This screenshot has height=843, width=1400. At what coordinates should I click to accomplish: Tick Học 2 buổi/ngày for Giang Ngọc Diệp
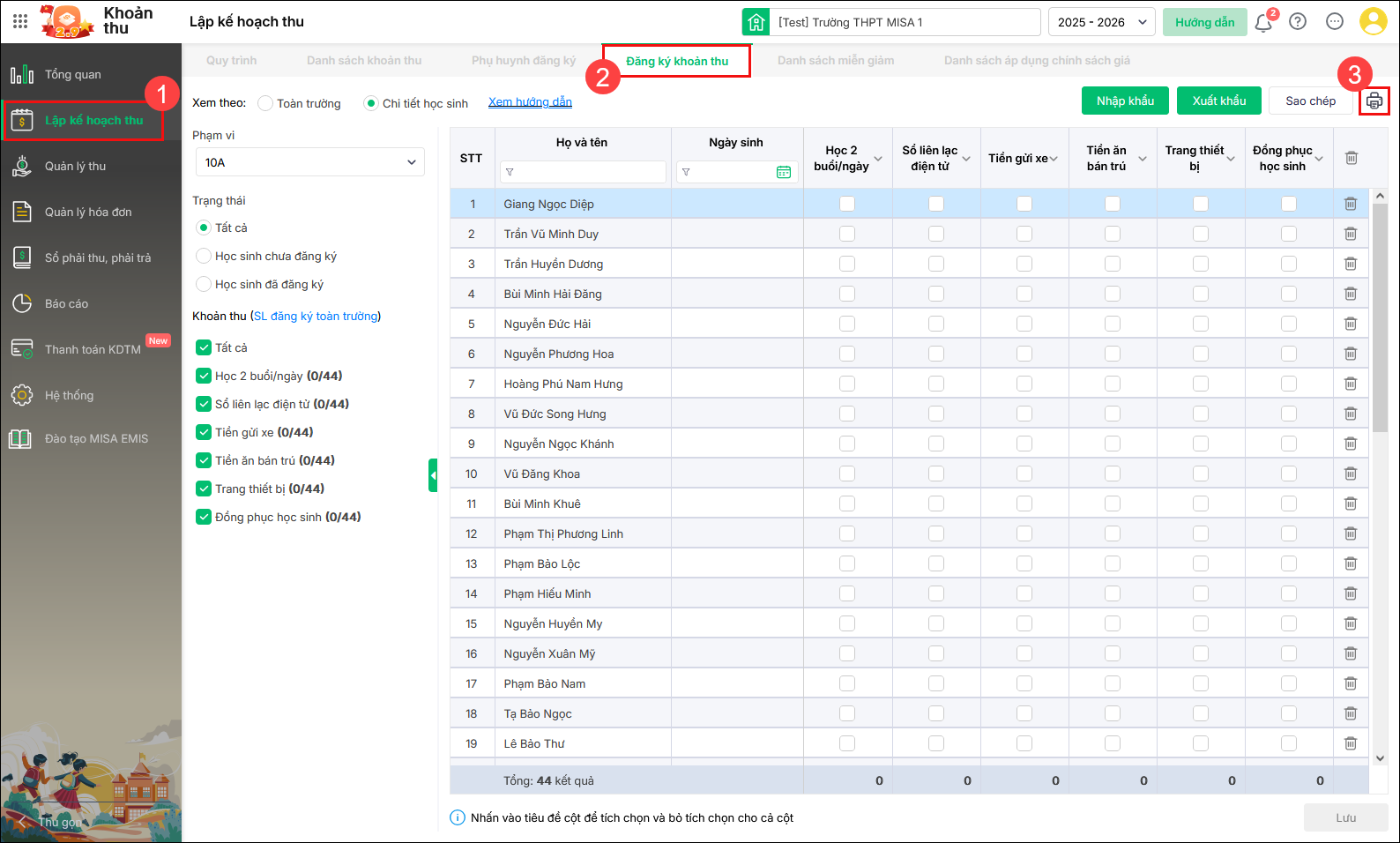tap(847, 204)
